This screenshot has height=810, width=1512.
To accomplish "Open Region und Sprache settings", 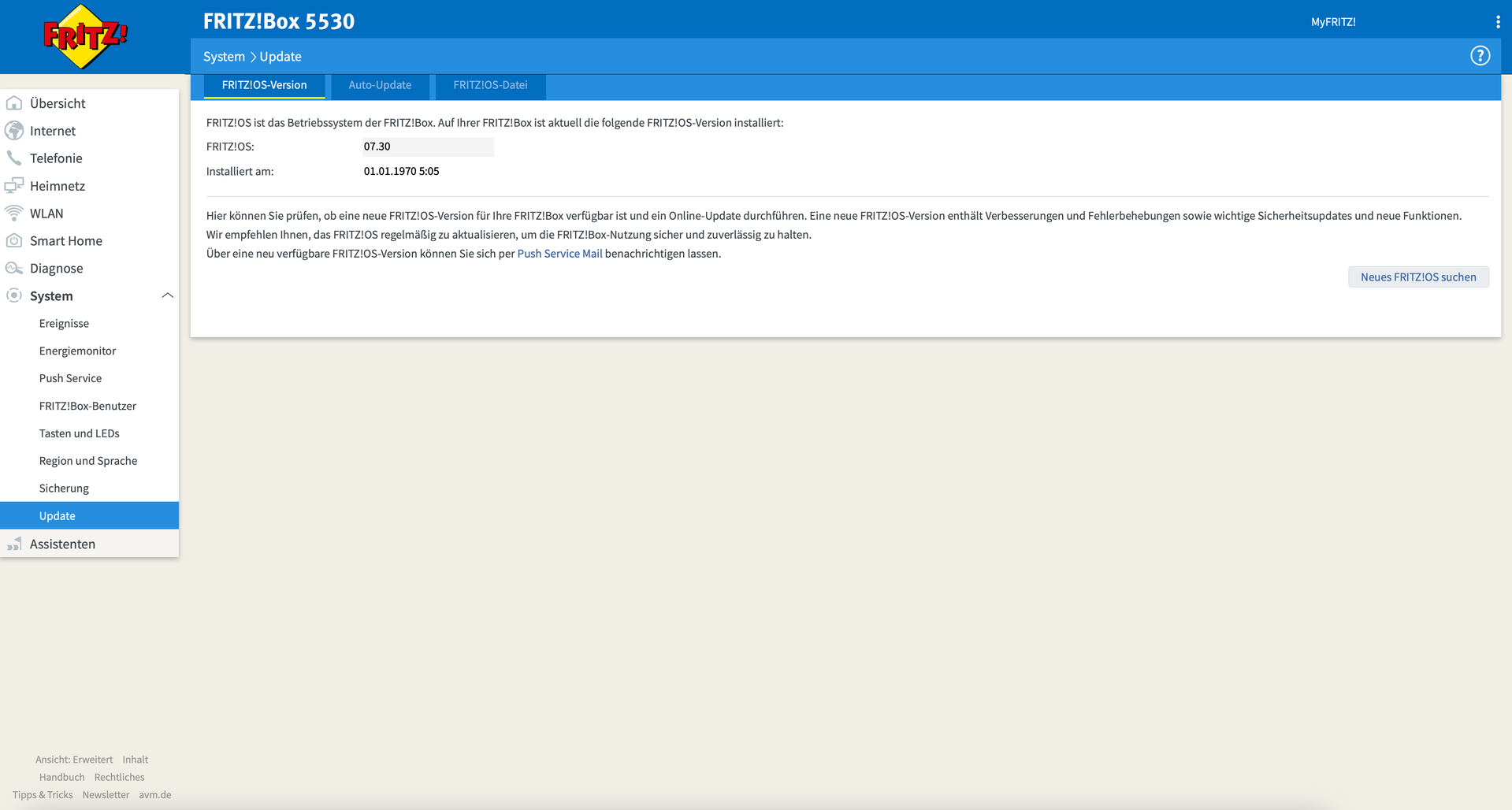I will click(88, 461).
